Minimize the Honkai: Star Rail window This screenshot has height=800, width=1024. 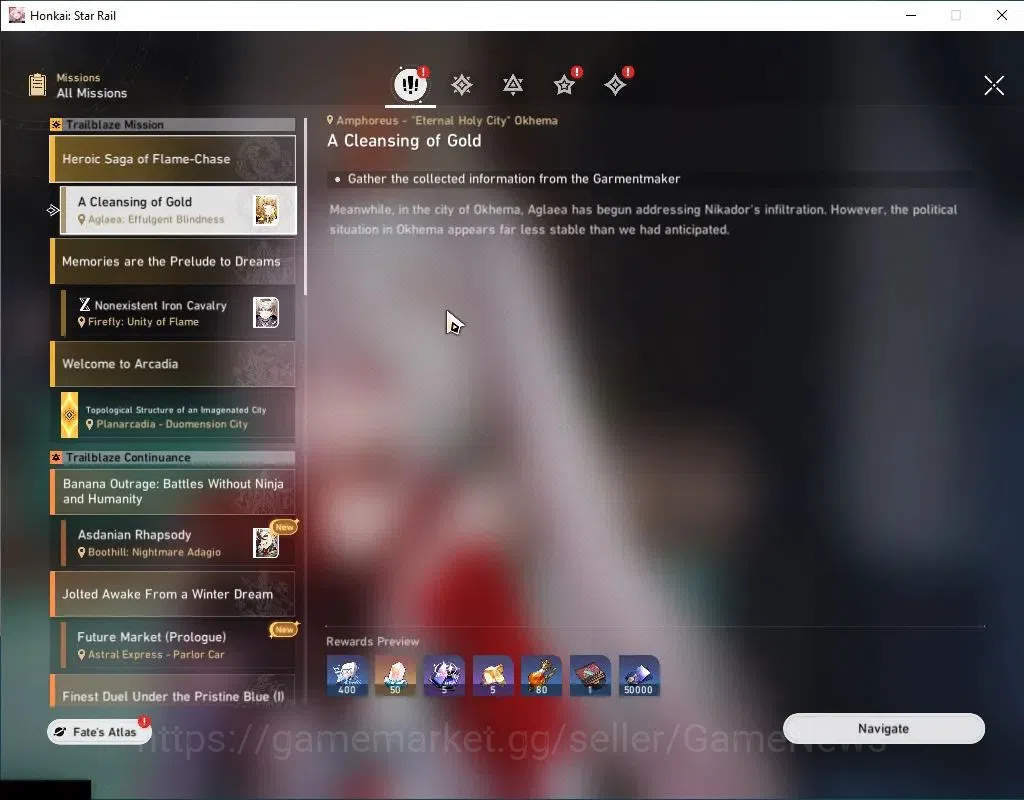pos(911,15)
